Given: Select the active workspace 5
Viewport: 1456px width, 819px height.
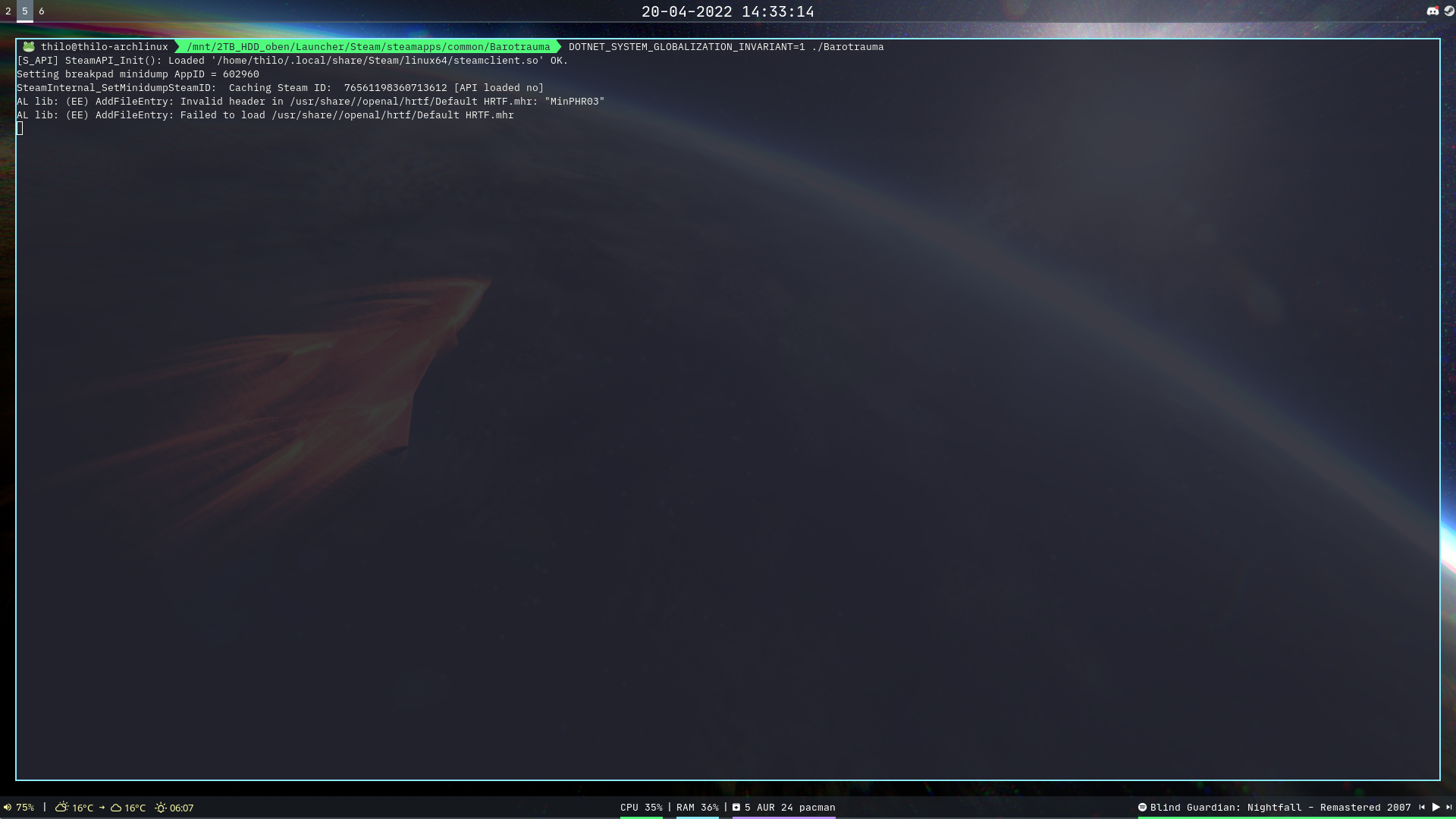Looking at the screenshot, I should coord(25,11).
